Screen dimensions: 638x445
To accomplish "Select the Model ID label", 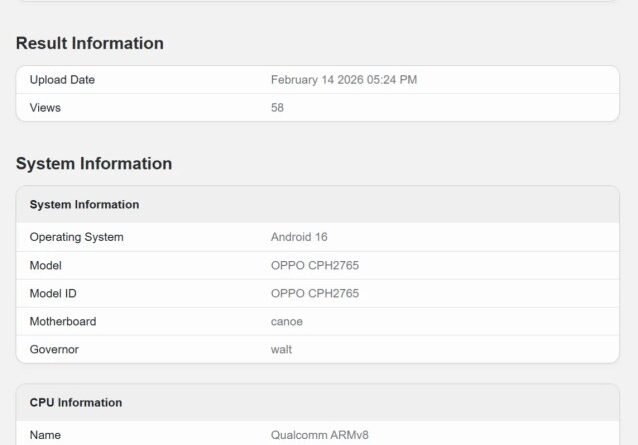I will tap(53, 293).
